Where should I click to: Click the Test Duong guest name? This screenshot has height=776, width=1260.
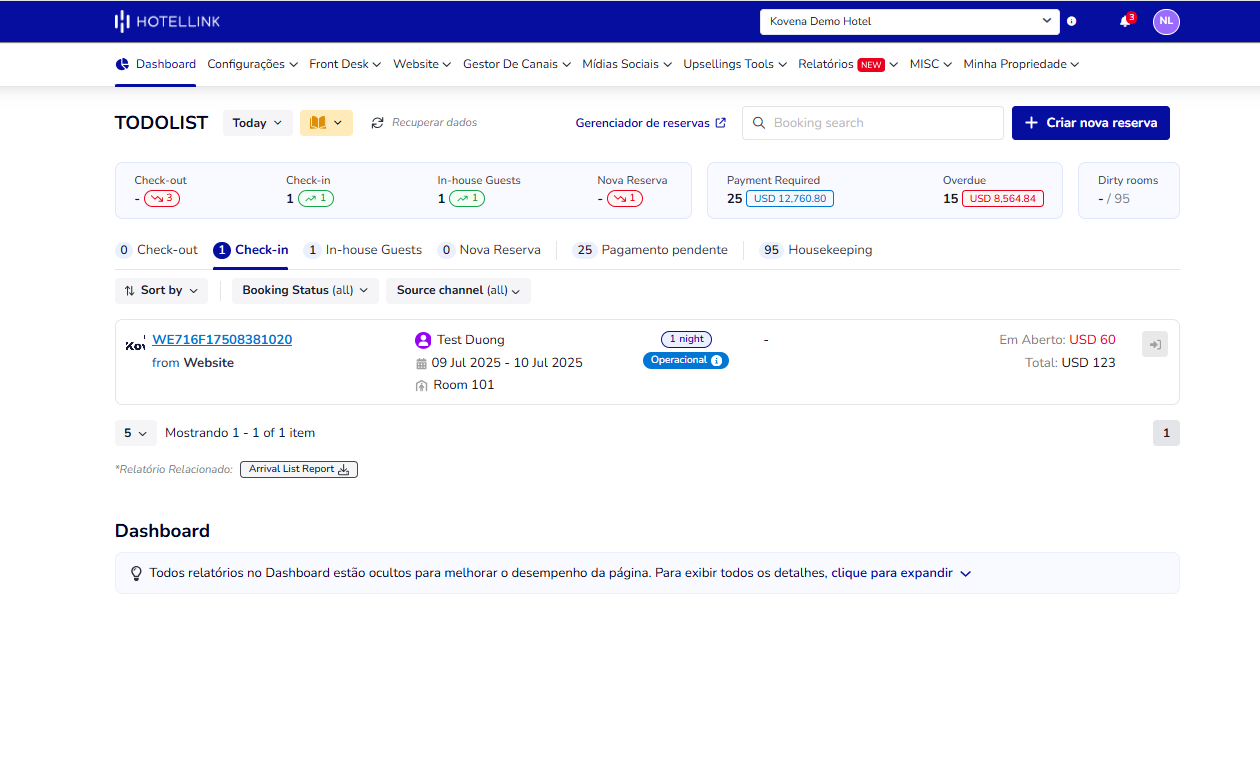pos(471,340)
